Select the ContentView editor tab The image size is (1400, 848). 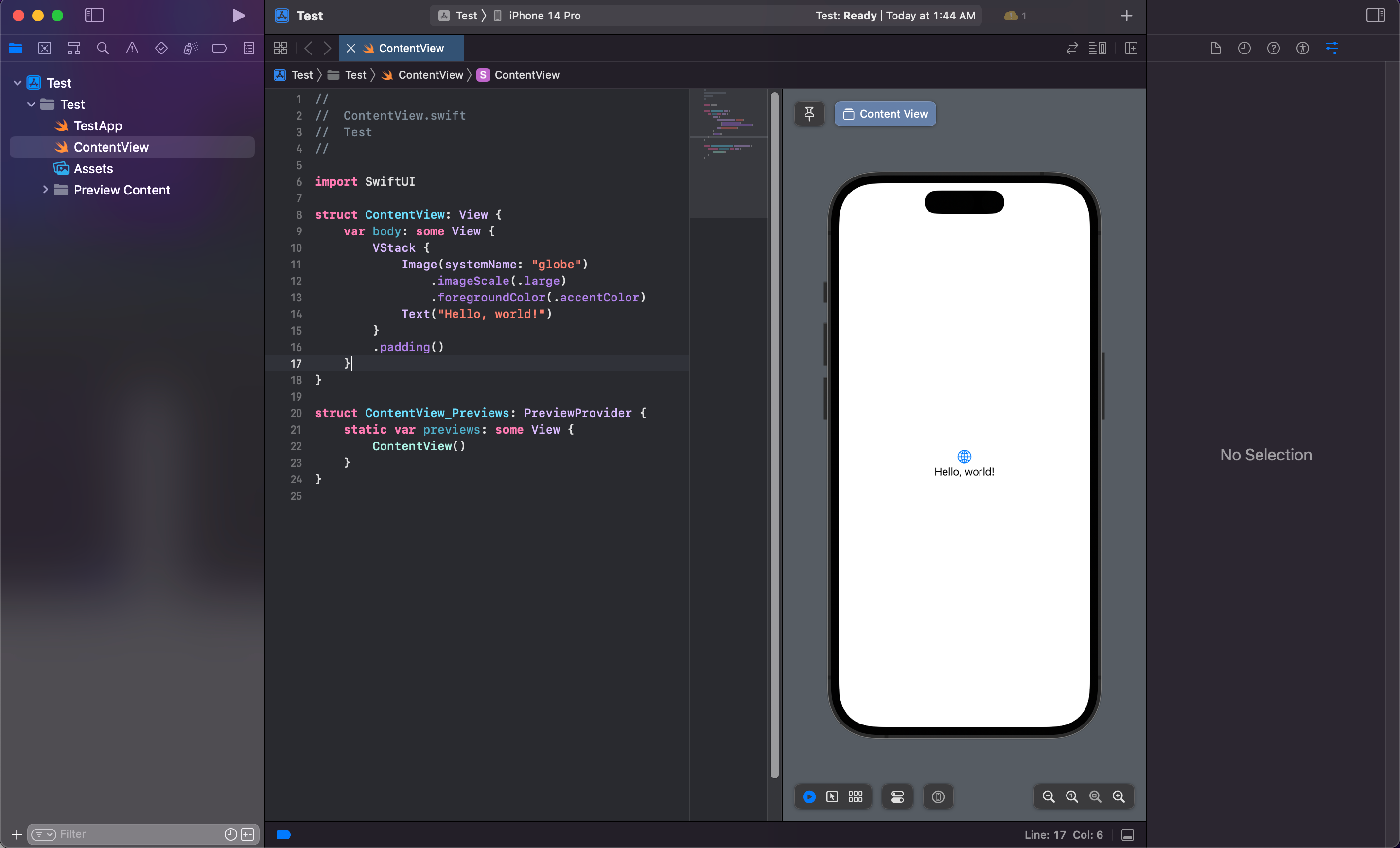pyautogui.click(x=411, y=48)
